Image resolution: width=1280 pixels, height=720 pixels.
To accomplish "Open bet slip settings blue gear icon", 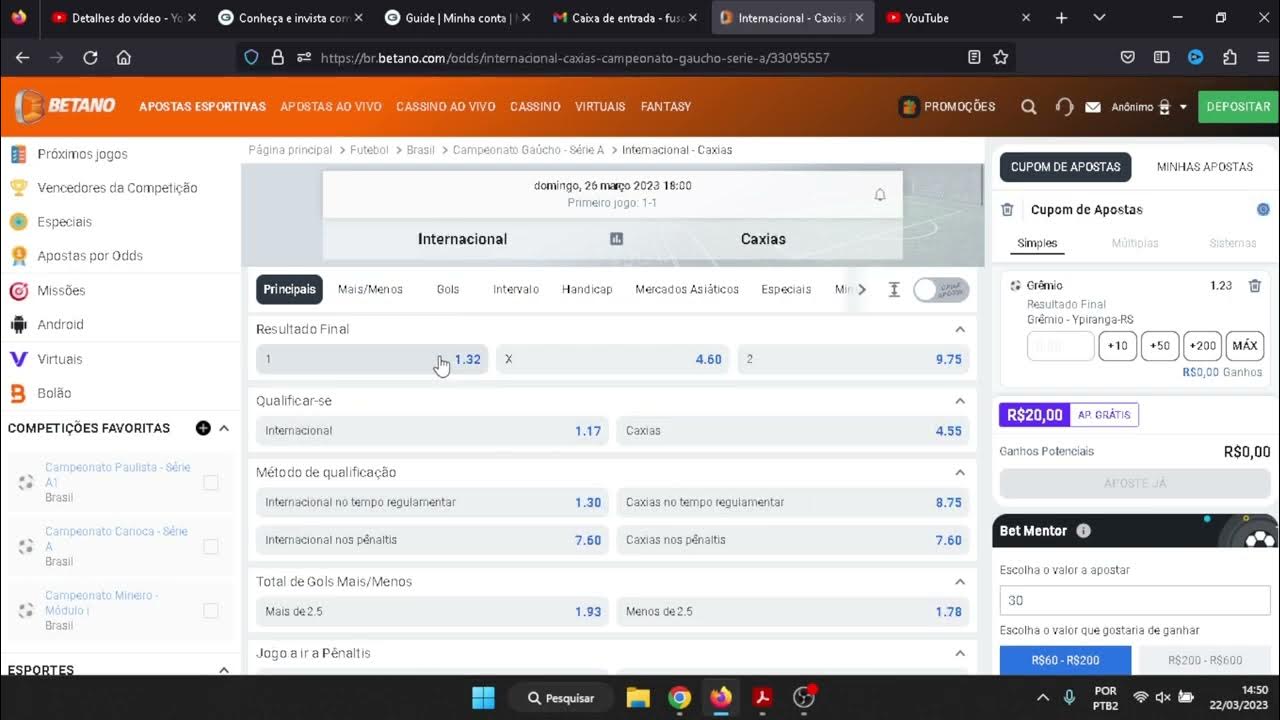I will pyautogui.click(x=1263, y=210).
